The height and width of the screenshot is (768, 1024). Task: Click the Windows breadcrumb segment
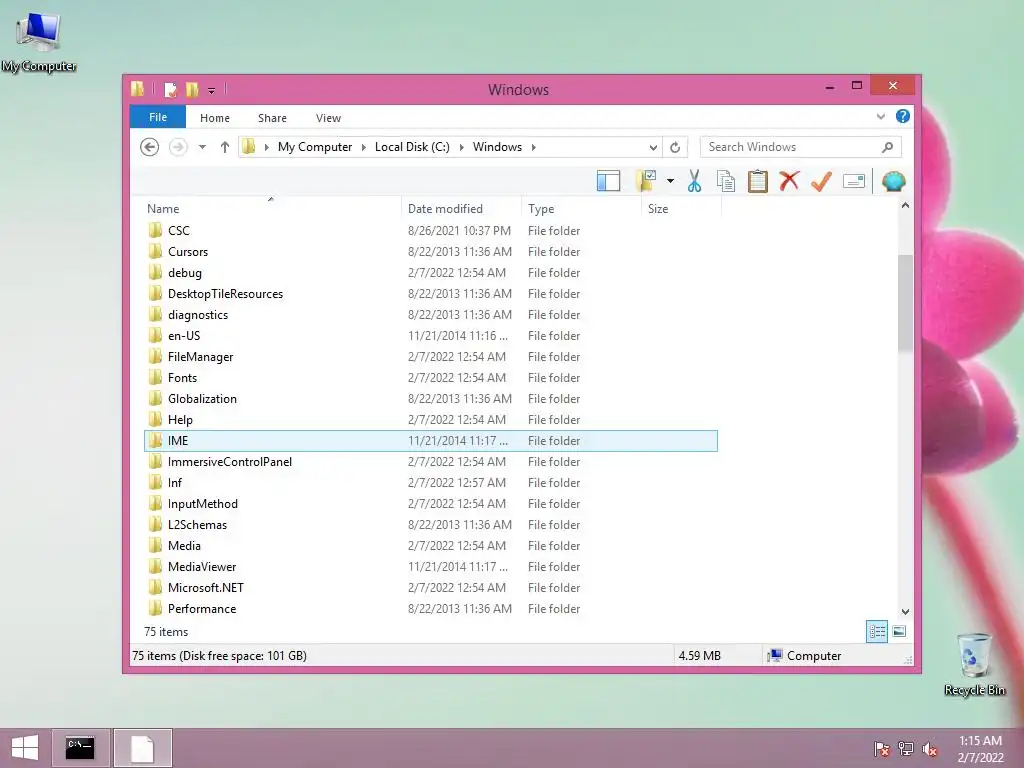coord(497,147)
